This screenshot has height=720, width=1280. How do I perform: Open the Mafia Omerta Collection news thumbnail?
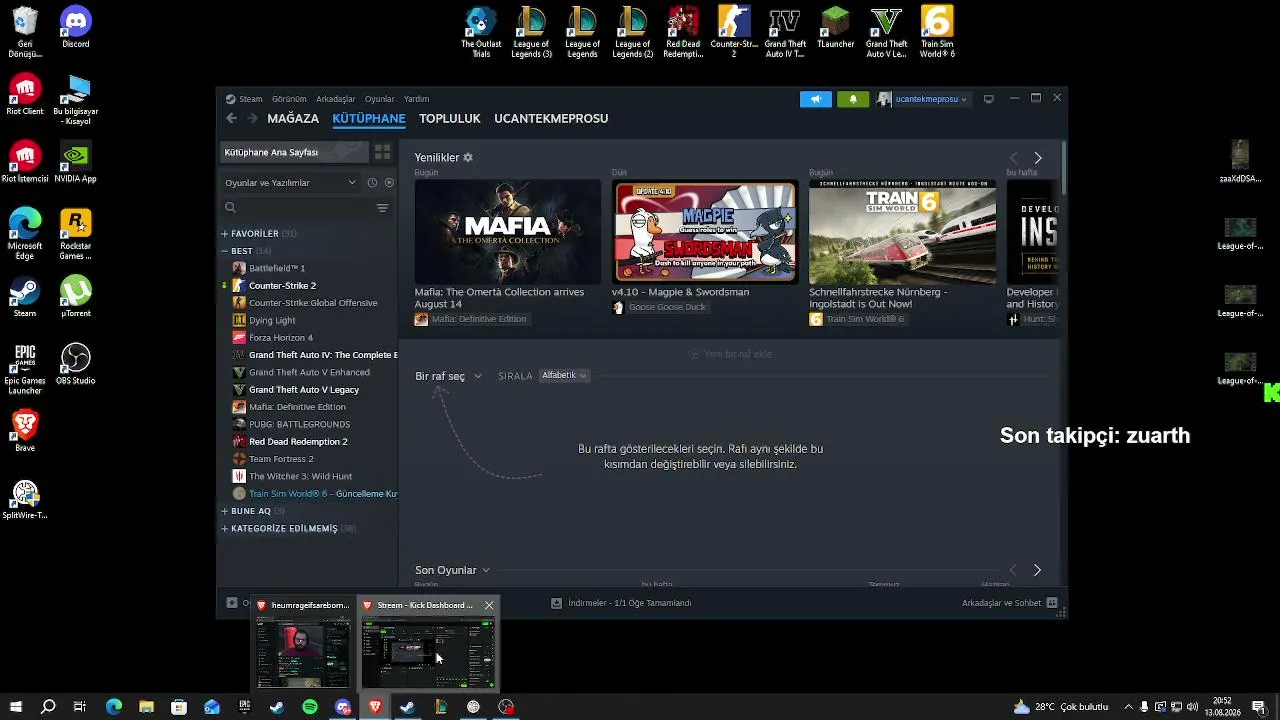508,232
